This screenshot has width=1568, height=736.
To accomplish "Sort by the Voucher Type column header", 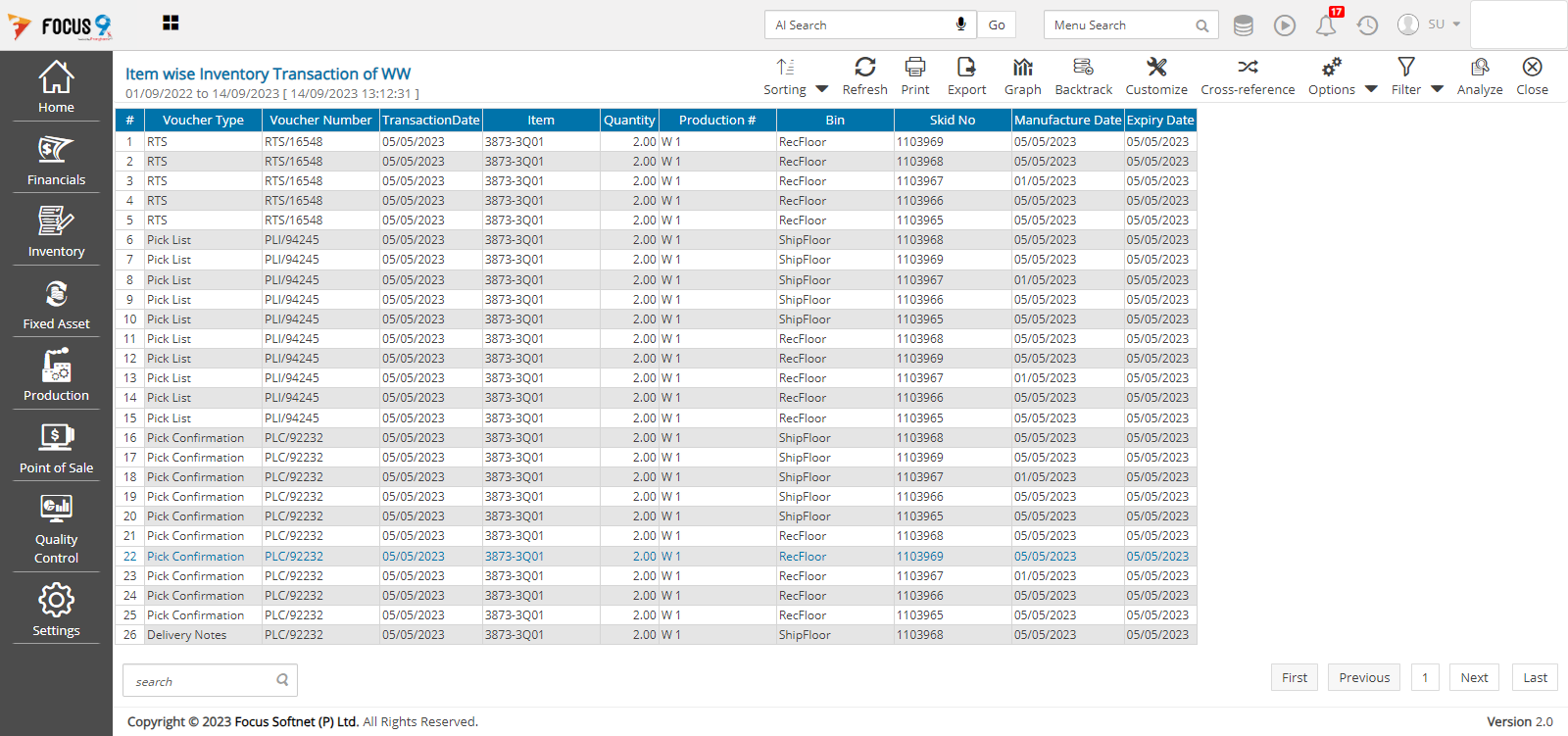I will [203, 120].
